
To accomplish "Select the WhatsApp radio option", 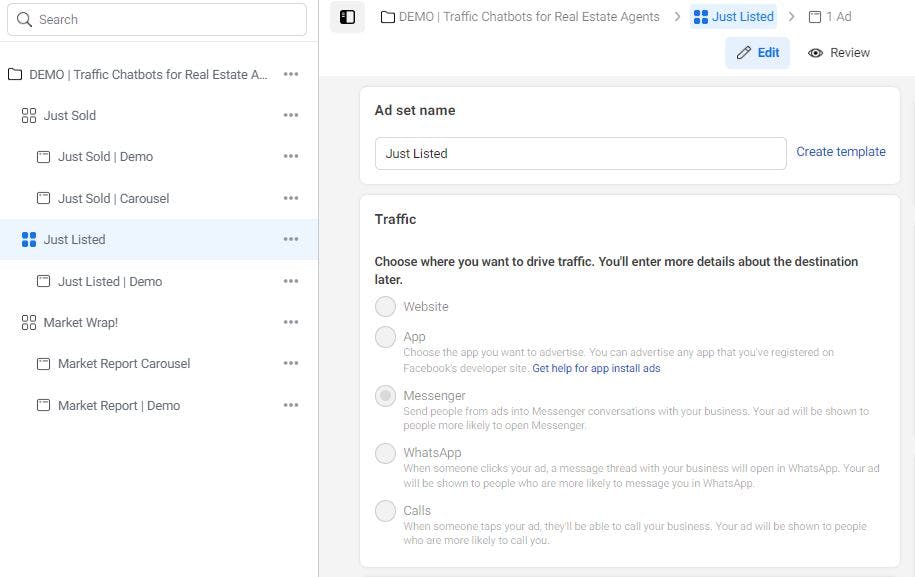I will click(x=385, y=453).
